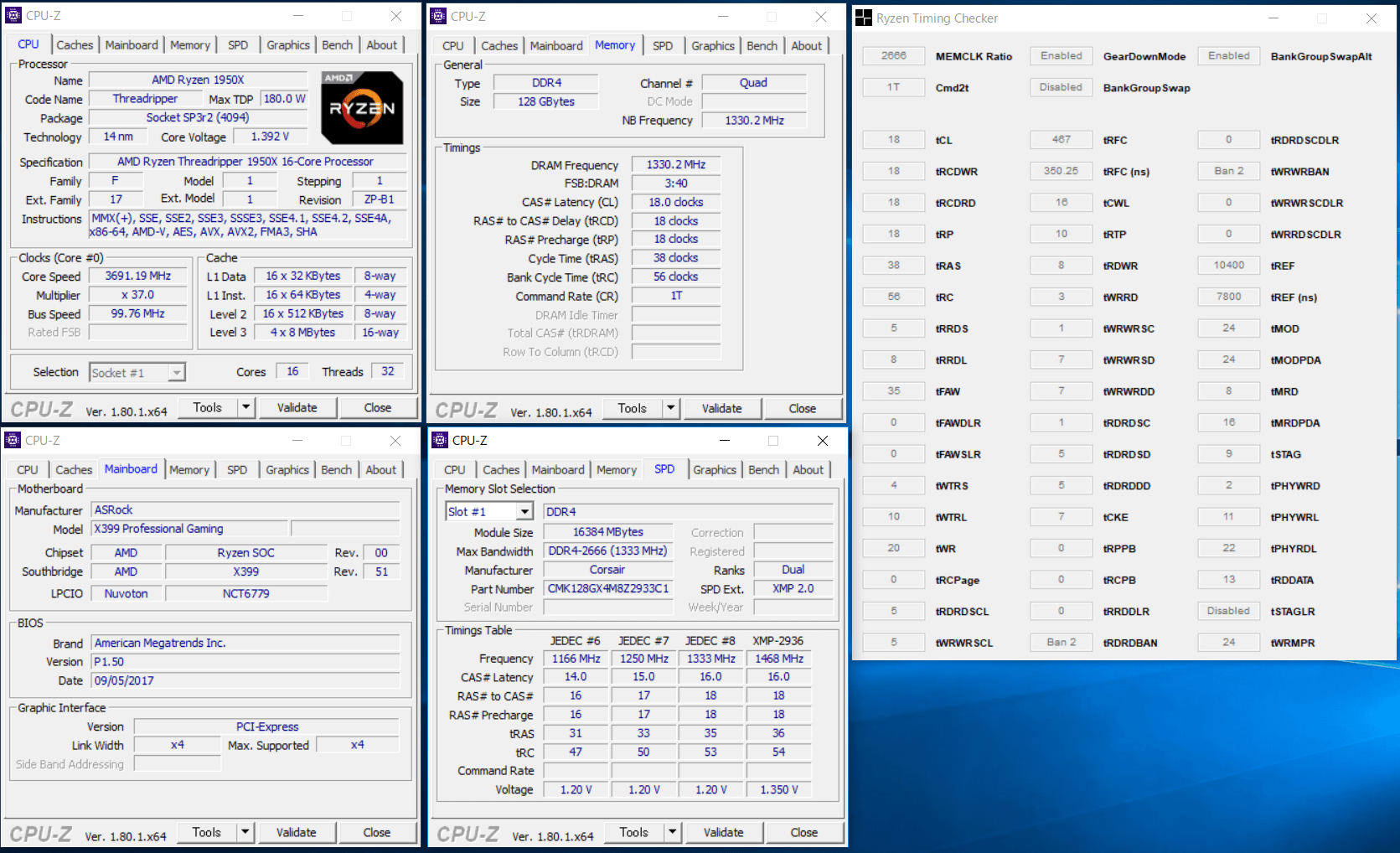Close the Ryzen Timing Checker window
This screenshot has height=853, width=1400.
[x=1371, y=18]
